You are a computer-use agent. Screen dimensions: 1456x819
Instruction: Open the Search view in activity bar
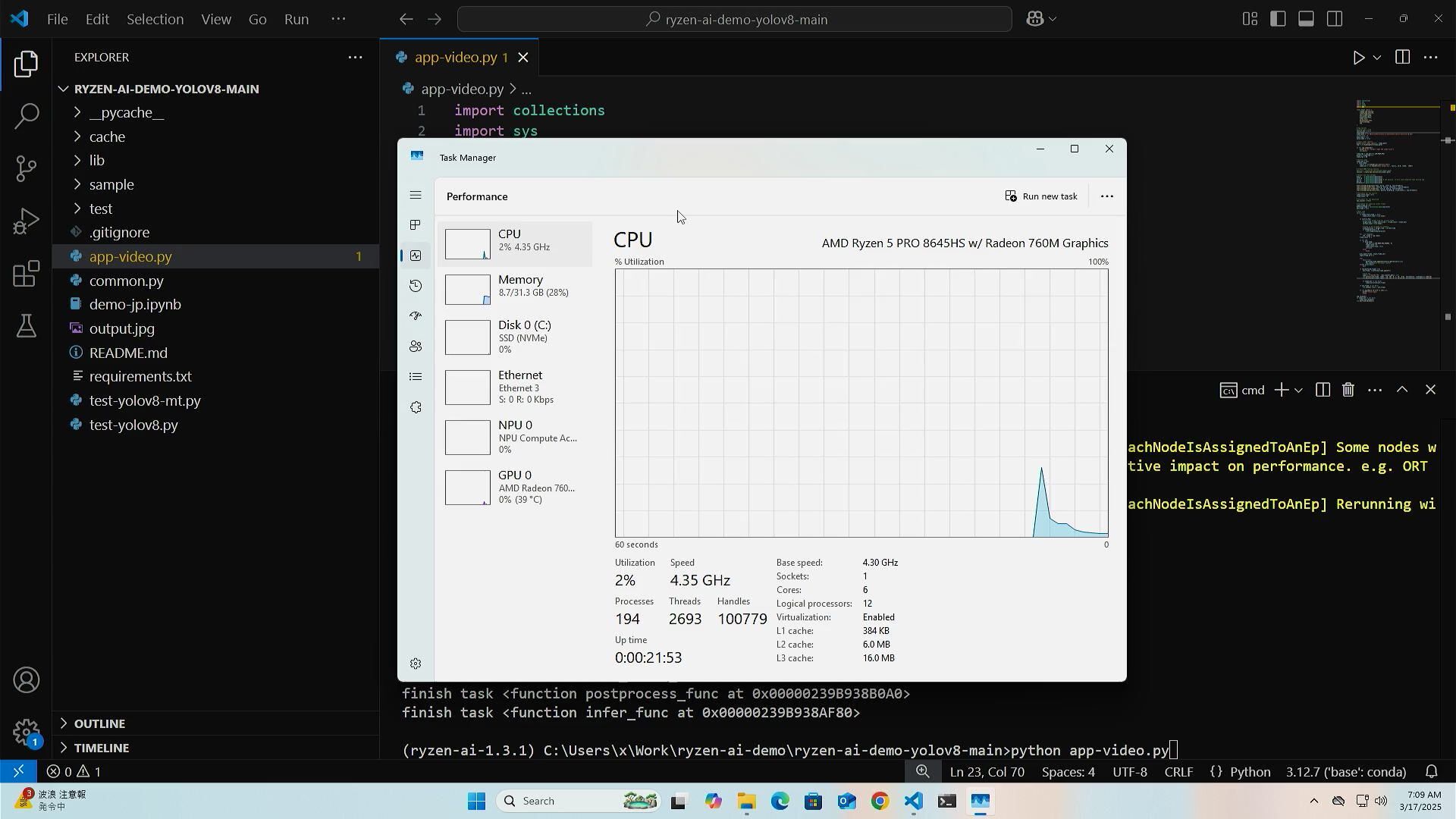27,116
